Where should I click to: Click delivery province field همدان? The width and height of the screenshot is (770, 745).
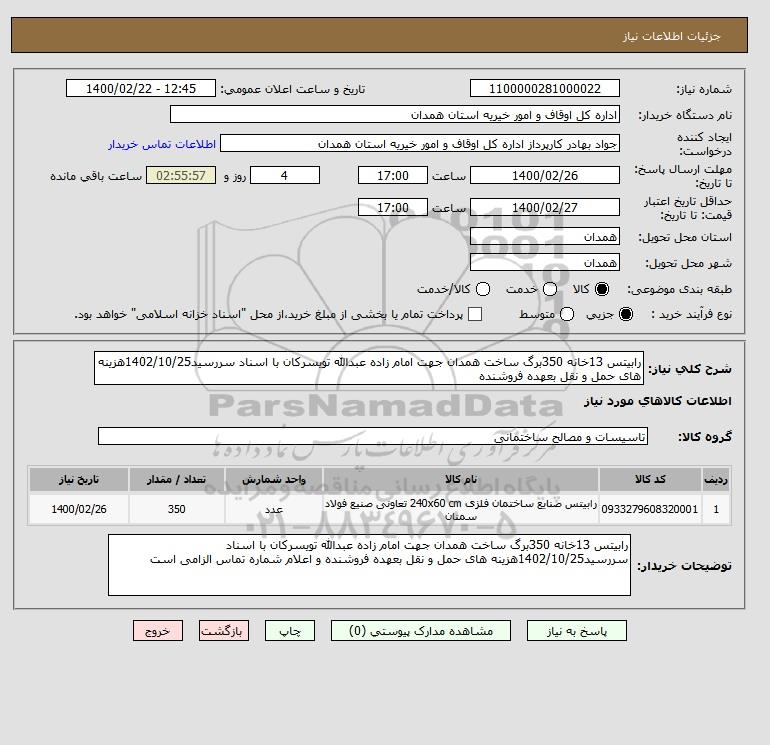click(x=545, y=237)
